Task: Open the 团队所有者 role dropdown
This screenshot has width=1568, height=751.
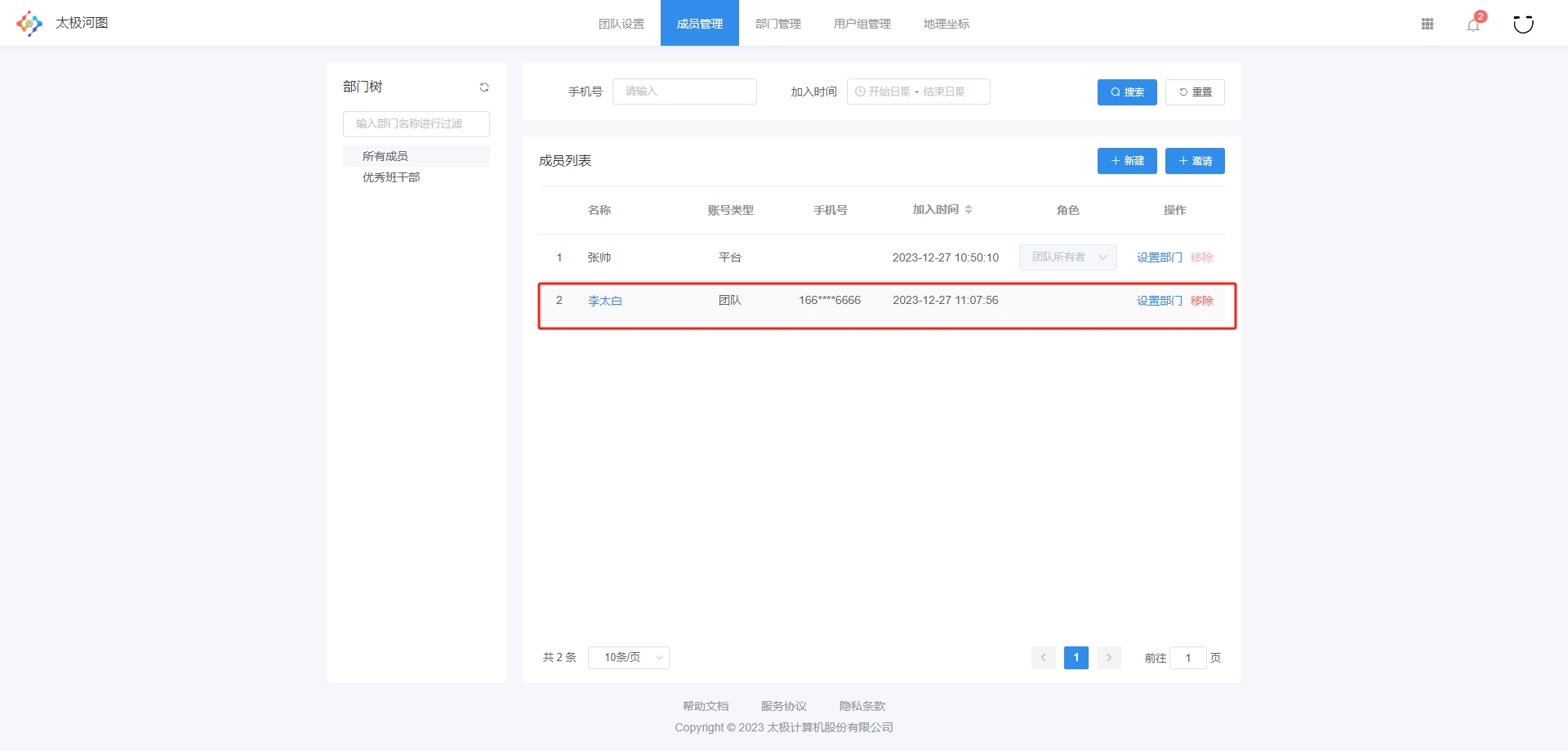Action: tap(1068, 257)
